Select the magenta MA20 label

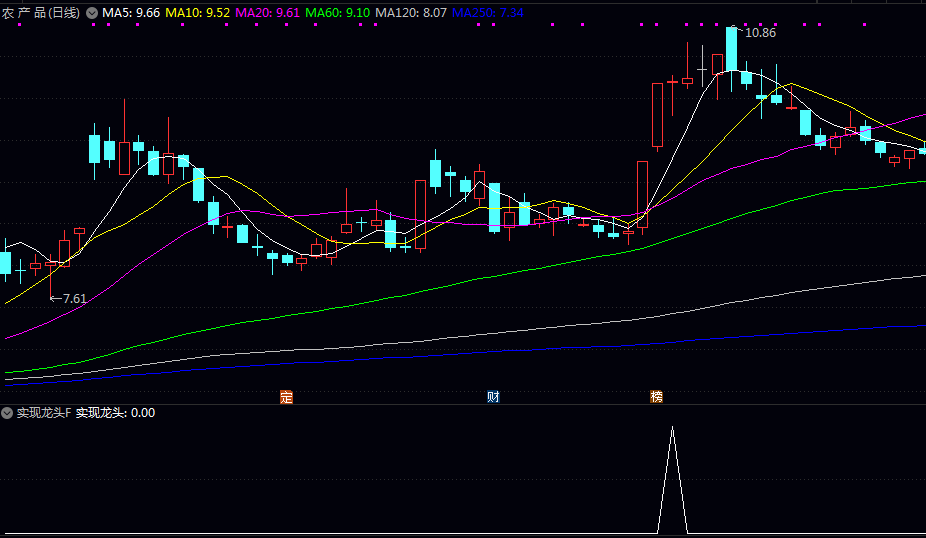point(267,12)
